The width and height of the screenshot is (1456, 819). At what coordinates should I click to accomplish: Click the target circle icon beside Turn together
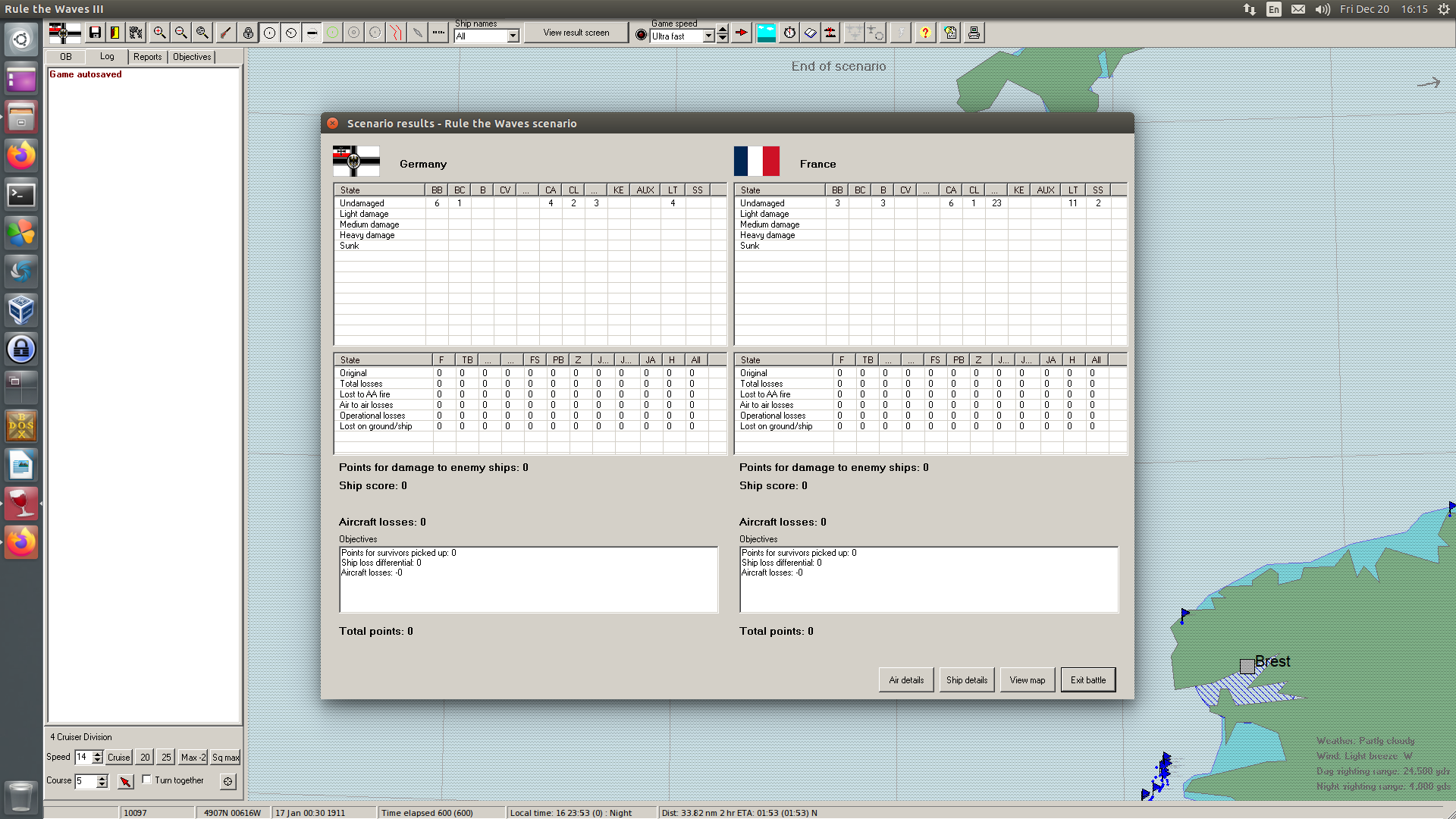point(227,781)
